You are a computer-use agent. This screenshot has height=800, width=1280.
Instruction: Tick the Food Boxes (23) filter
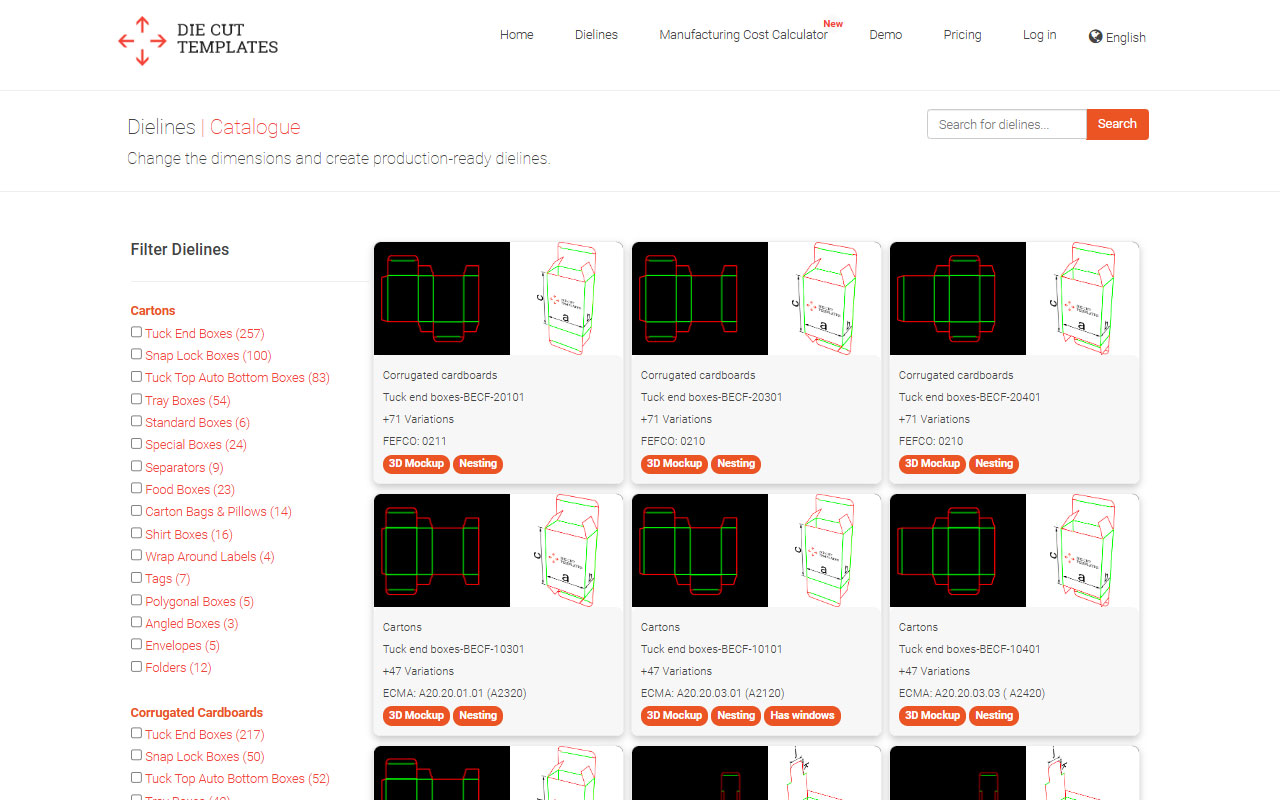tap(136, 488)
